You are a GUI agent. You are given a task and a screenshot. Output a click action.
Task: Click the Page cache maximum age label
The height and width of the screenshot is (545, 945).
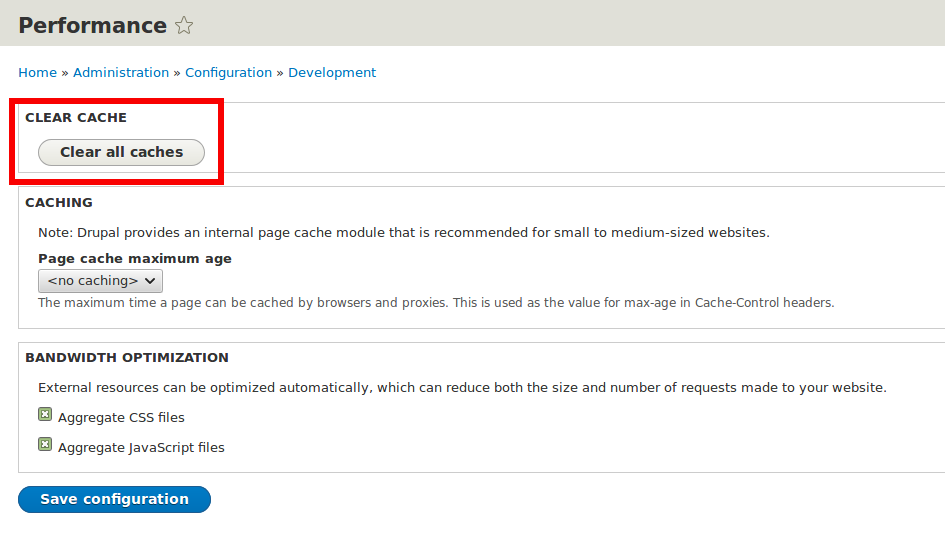click(135, 259)
